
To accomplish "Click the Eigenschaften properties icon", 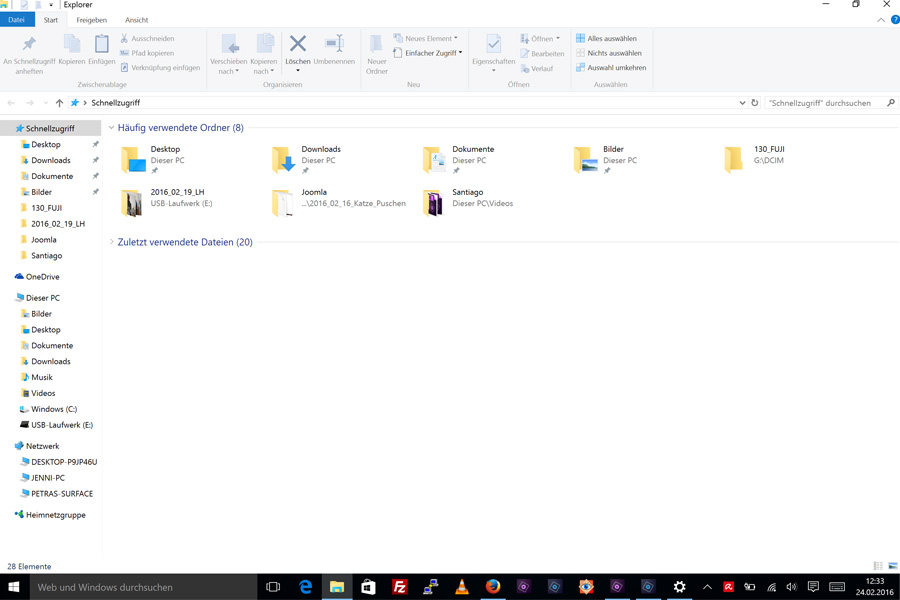I will pos(493,45).
